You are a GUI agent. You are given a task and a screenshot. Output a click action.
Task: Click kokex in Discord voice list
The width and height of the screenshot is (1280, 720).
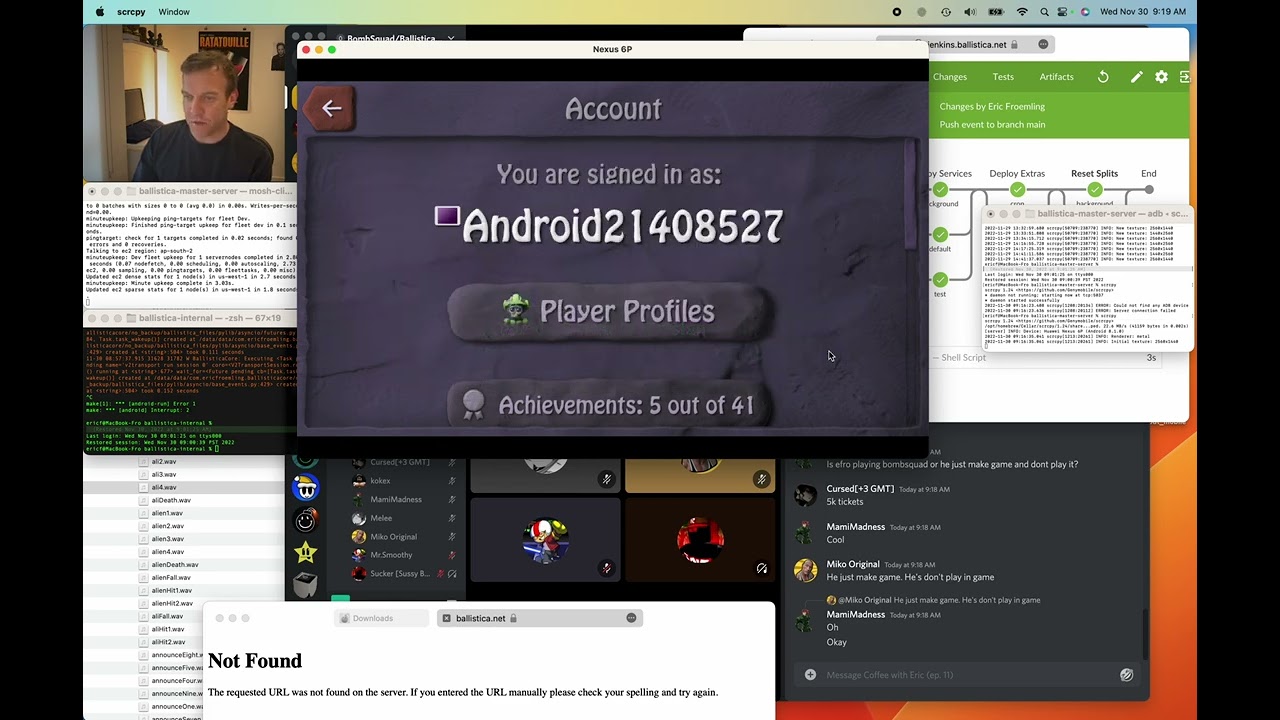click(380, 481)
